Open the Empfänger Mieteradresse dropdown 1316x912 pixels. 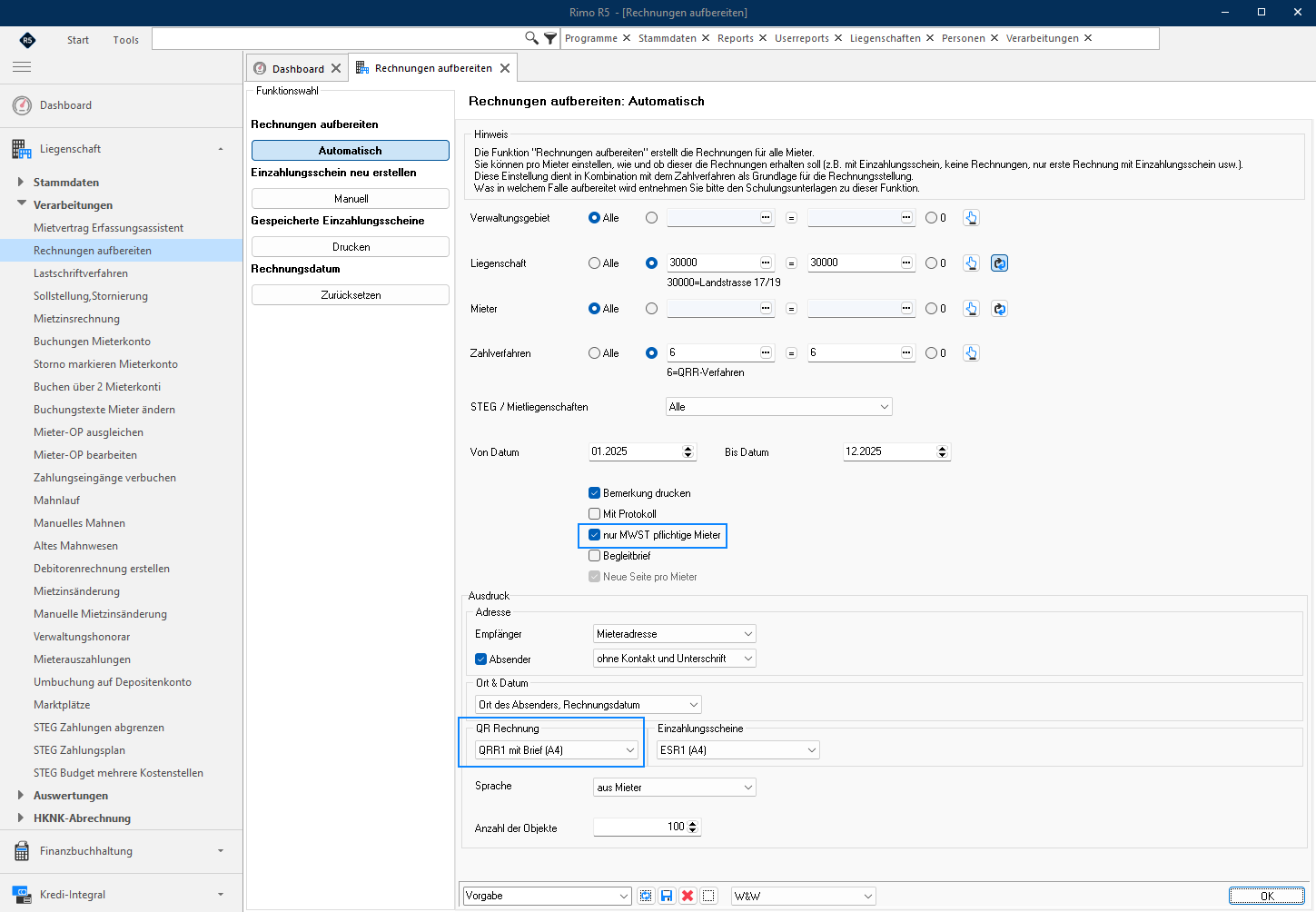pos(675,634)
